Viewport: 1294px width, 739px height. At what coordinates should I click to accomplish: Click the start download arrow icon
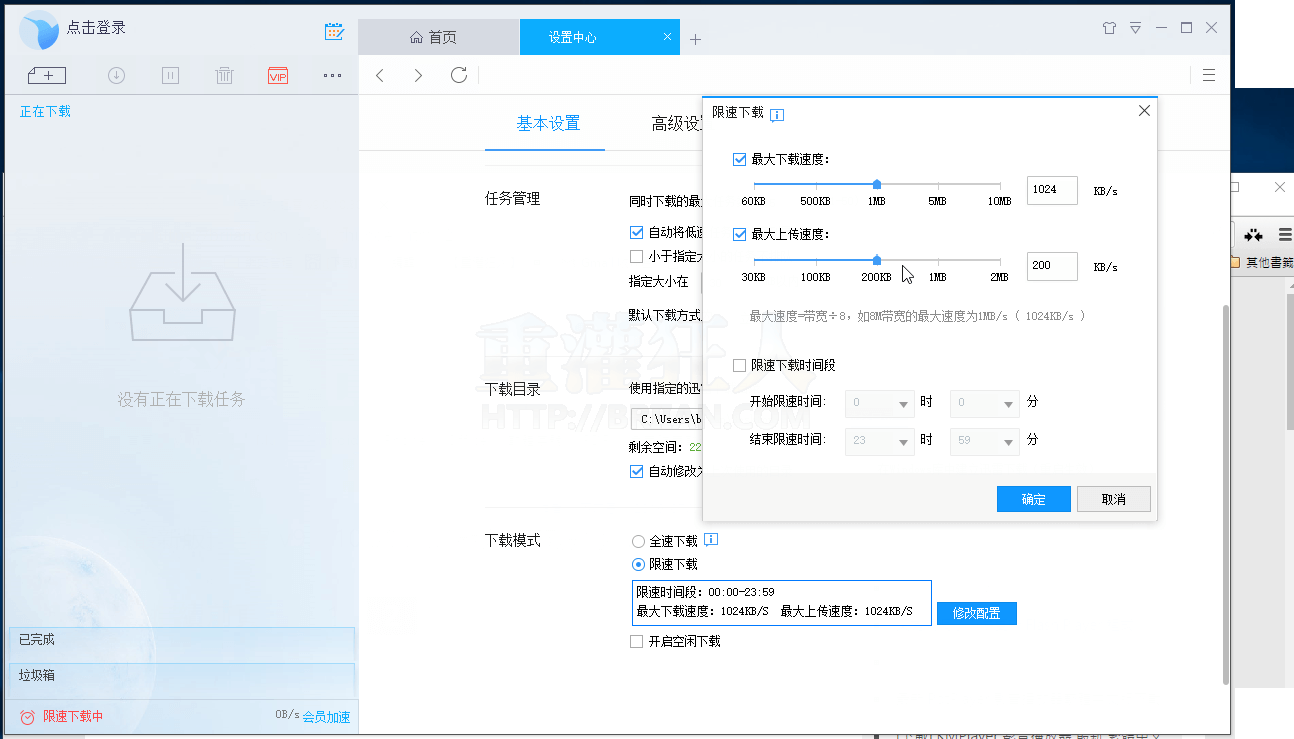click(x=116, y=75)
